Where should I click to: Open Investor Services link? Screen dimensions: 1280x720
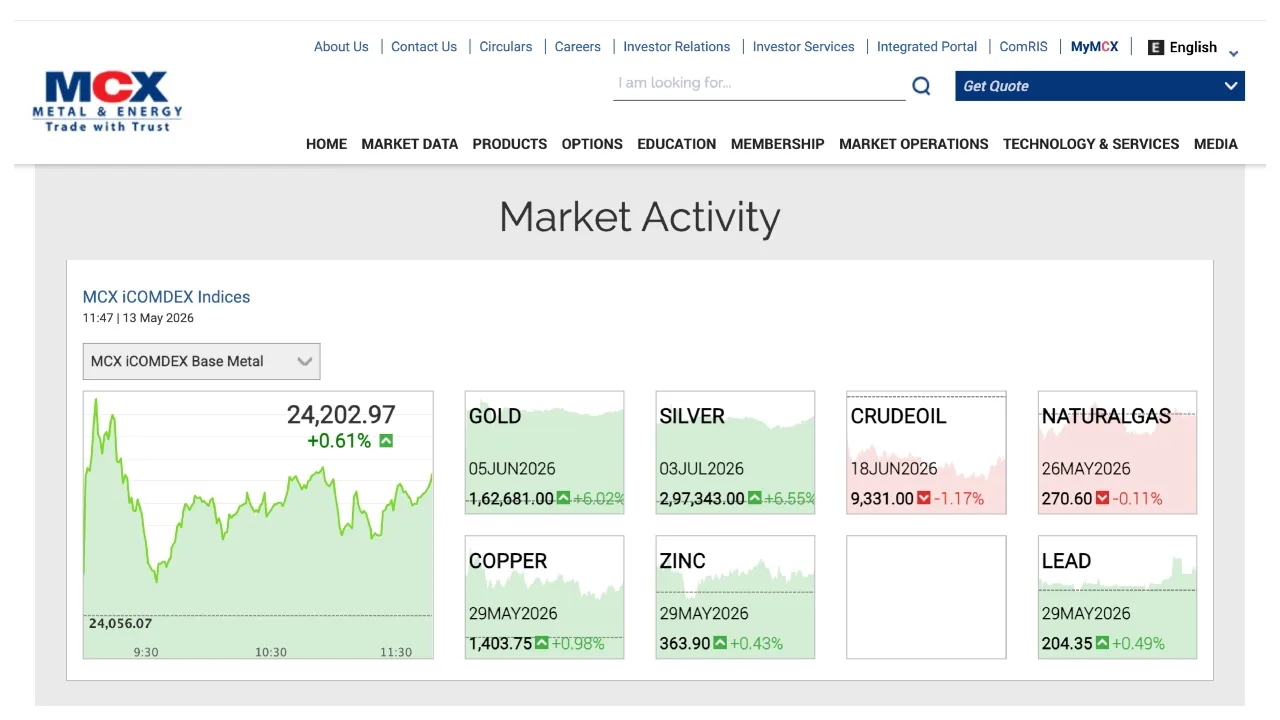[x=804, y=47]
